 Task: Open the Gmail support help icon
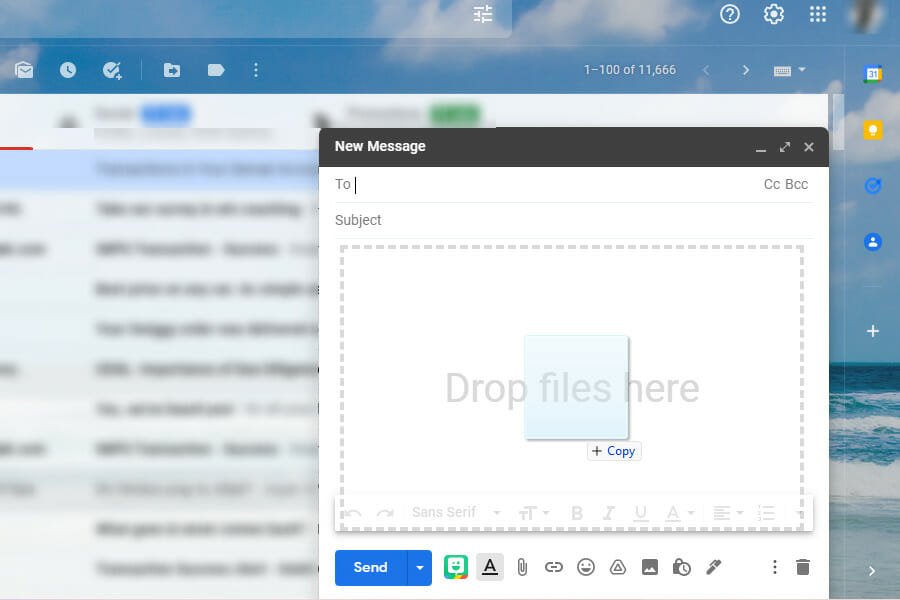point(730,14)
